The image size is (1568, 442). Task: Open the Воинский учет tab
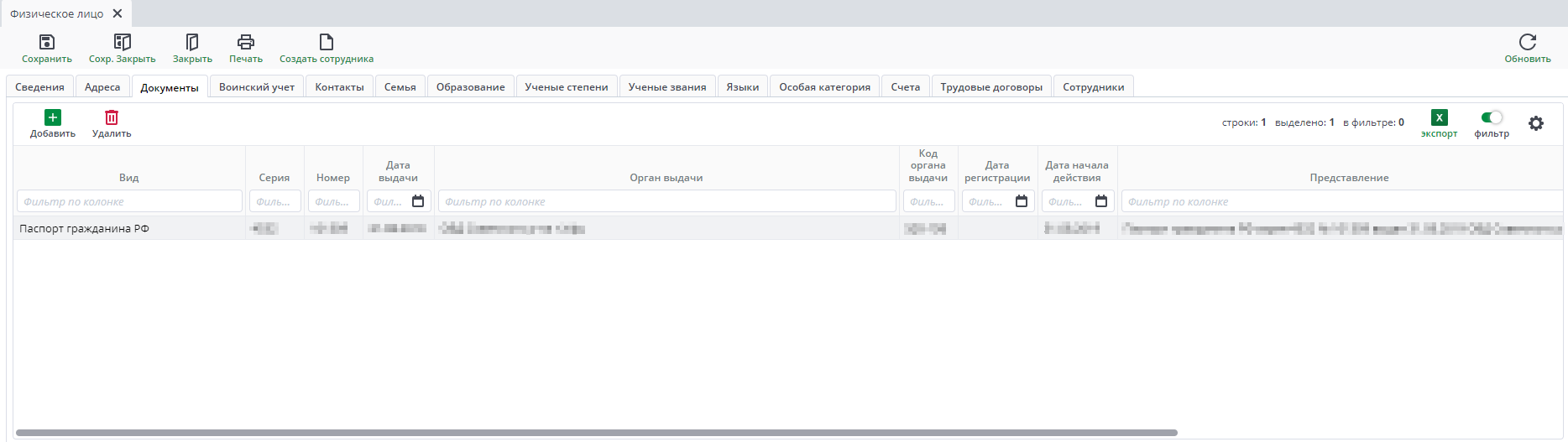click(257, 87)
